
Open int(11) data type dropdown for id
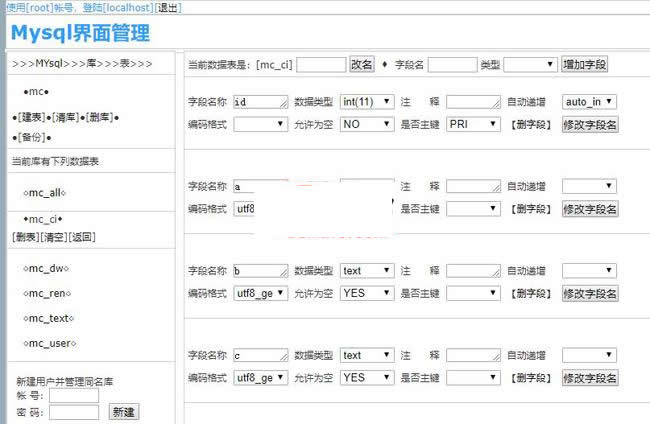[x=367, y=102]
